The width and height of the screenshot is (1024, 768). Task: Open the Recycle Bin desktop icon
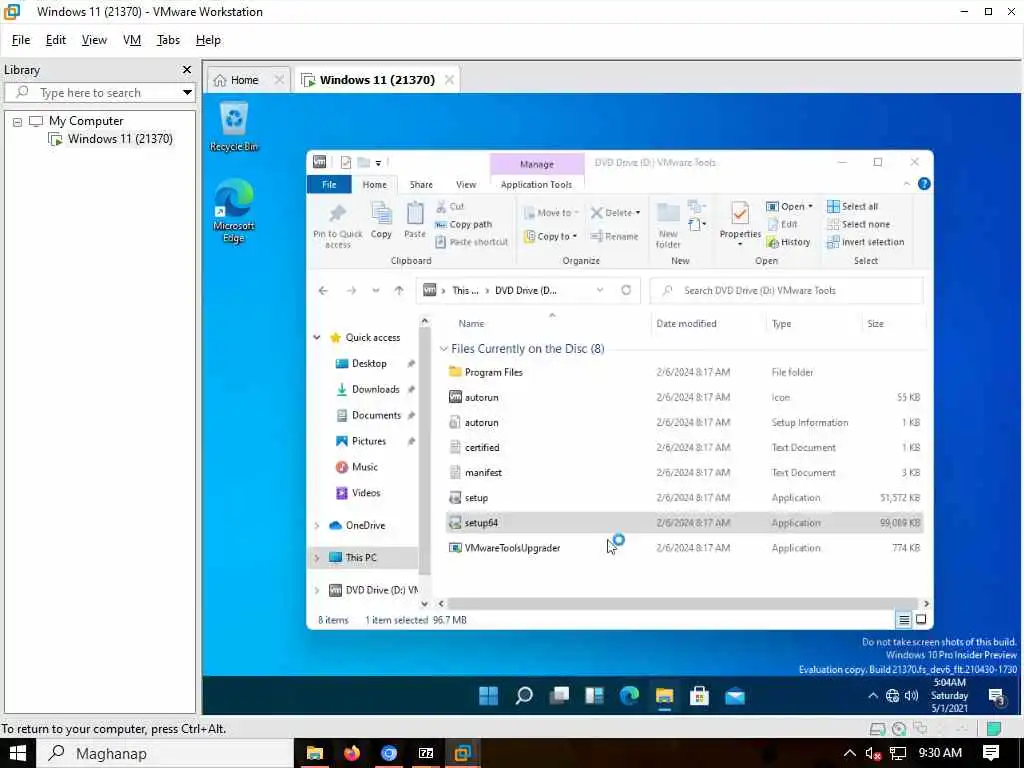pyautogui.click(x=234, y=127)
